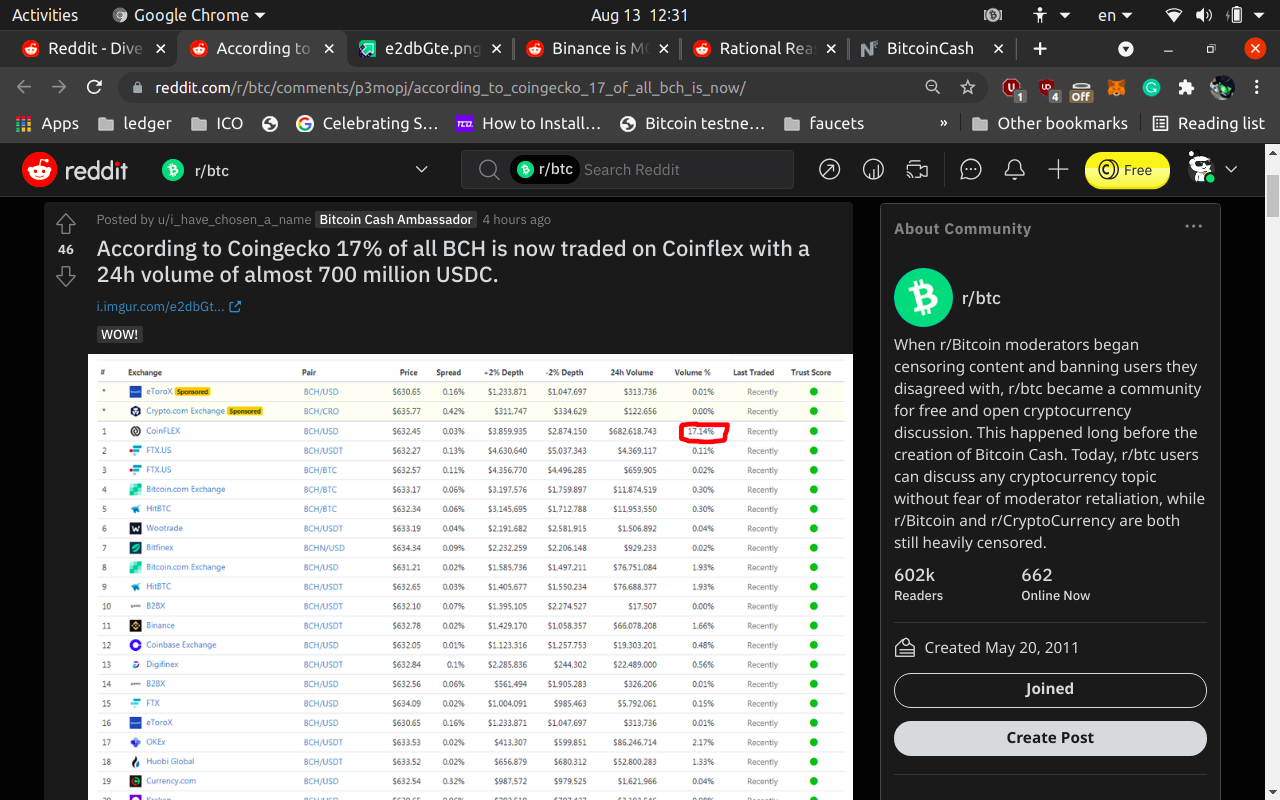Click the Create Post button

coord(1050,738)
